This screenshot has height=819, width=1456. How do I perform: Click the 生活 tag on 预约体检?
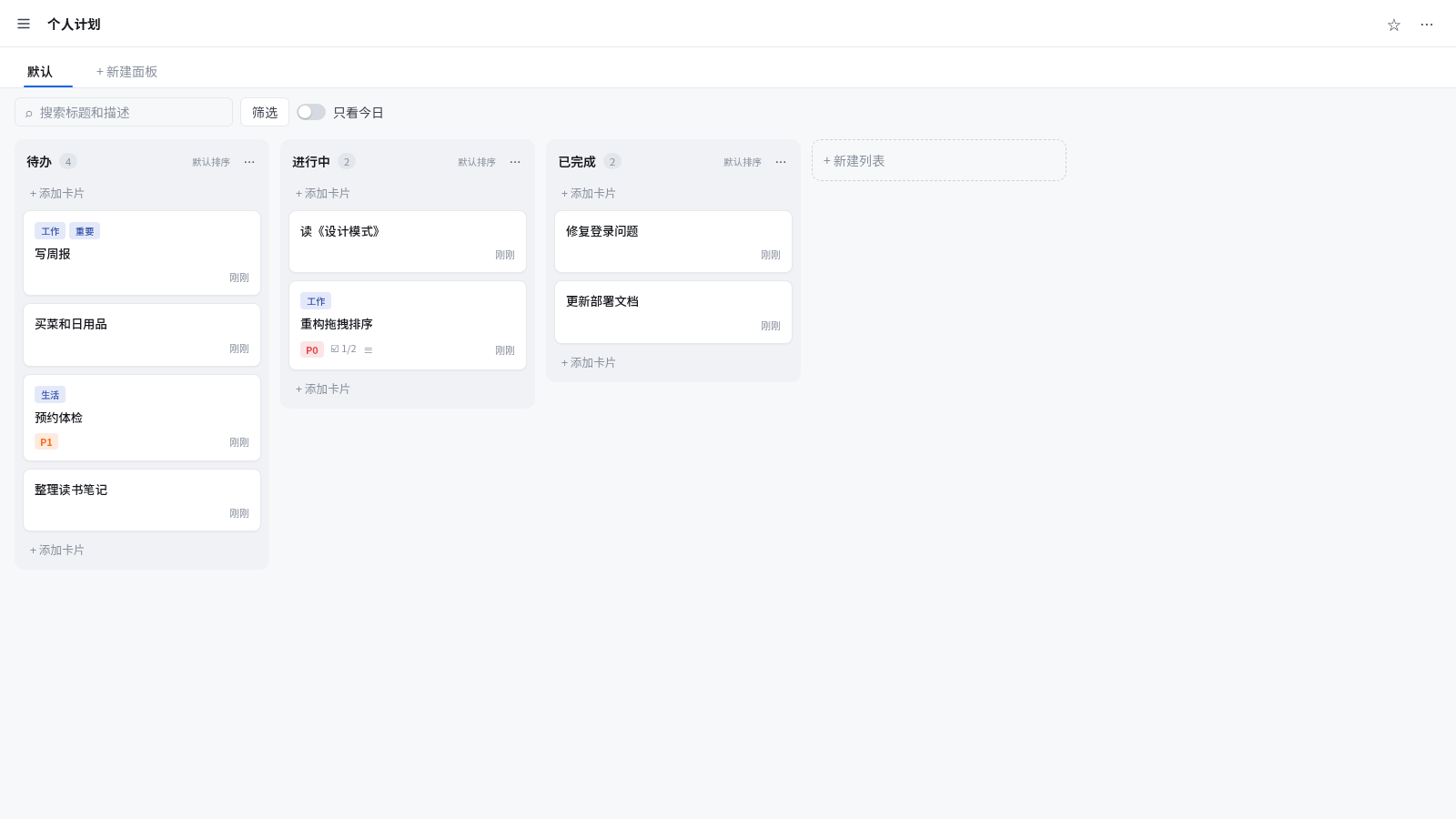coord(50,395)
